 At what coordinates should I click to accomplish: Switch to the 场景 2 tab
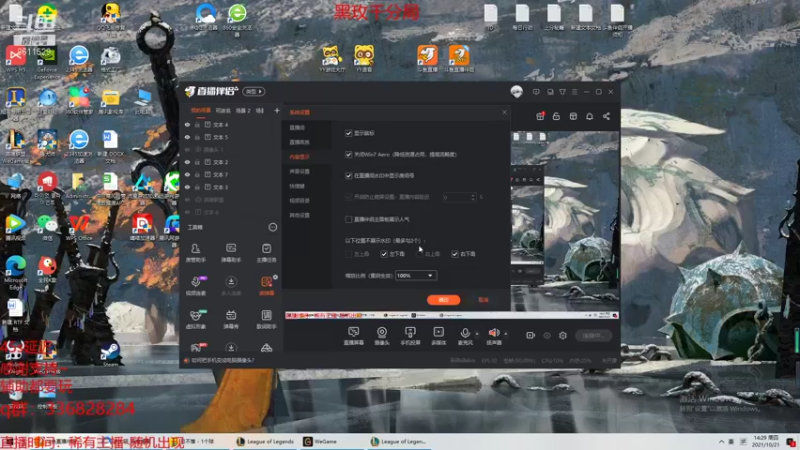click(x=243, y=110)
